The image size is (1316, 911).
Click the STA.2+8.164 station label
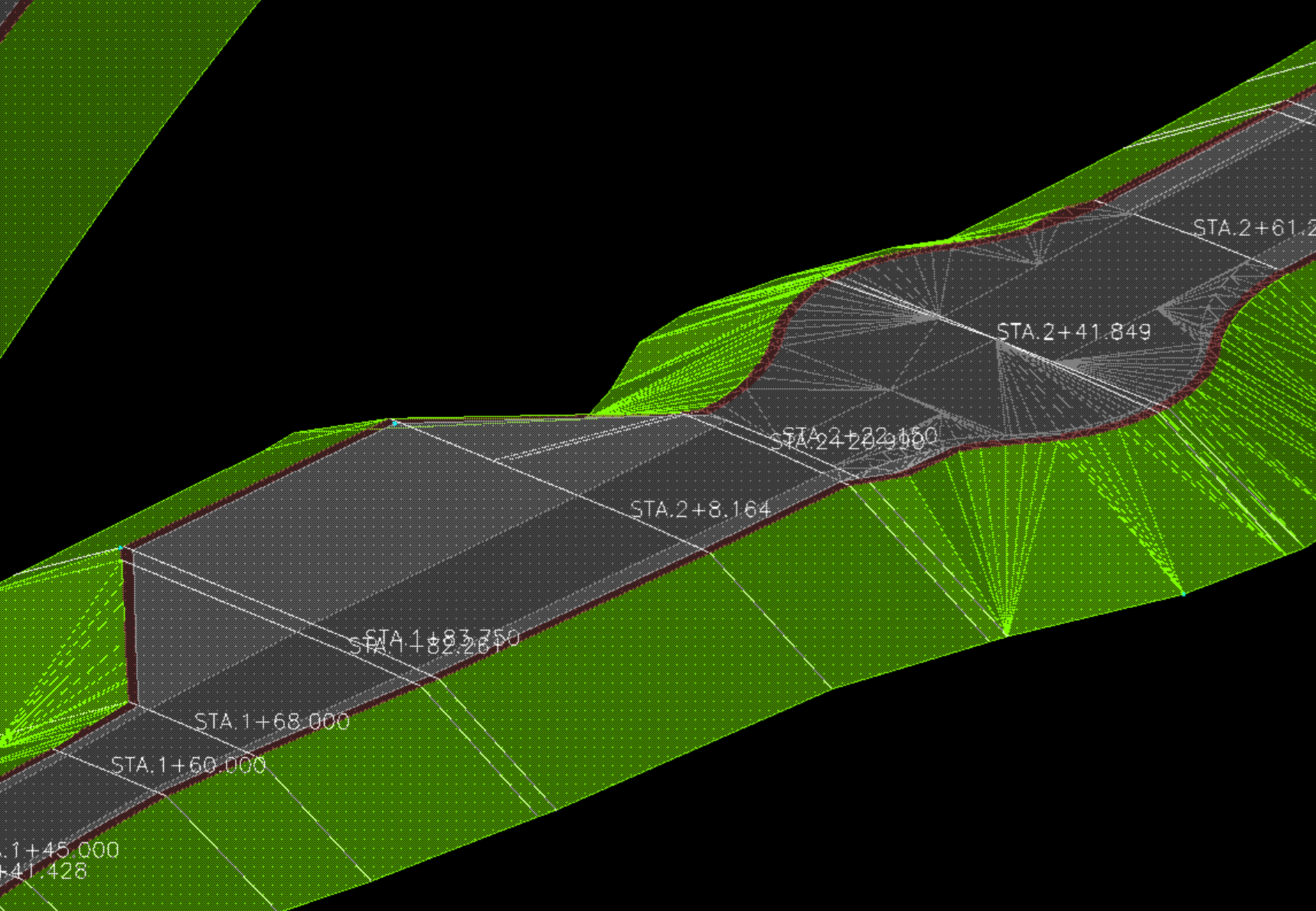(700, 509)
